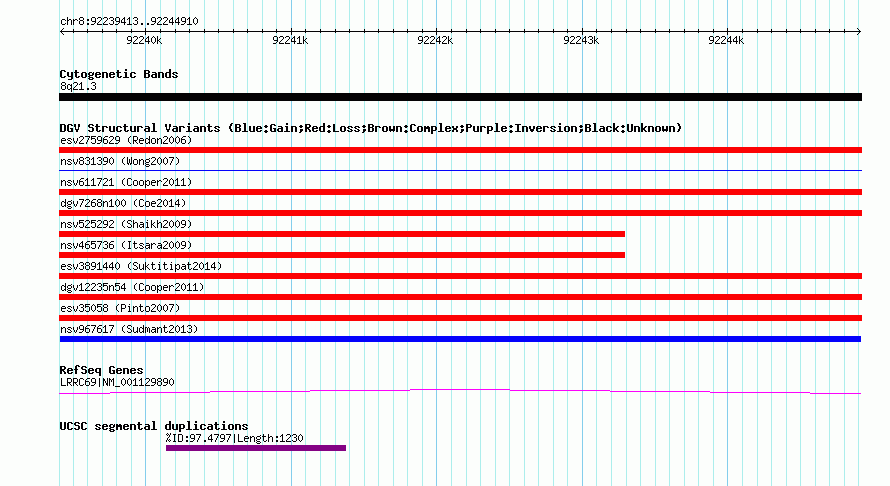Select variant label esv3891440 (Suktitipat2014)
Screen dimensions: 890x486
pos(141,266)
